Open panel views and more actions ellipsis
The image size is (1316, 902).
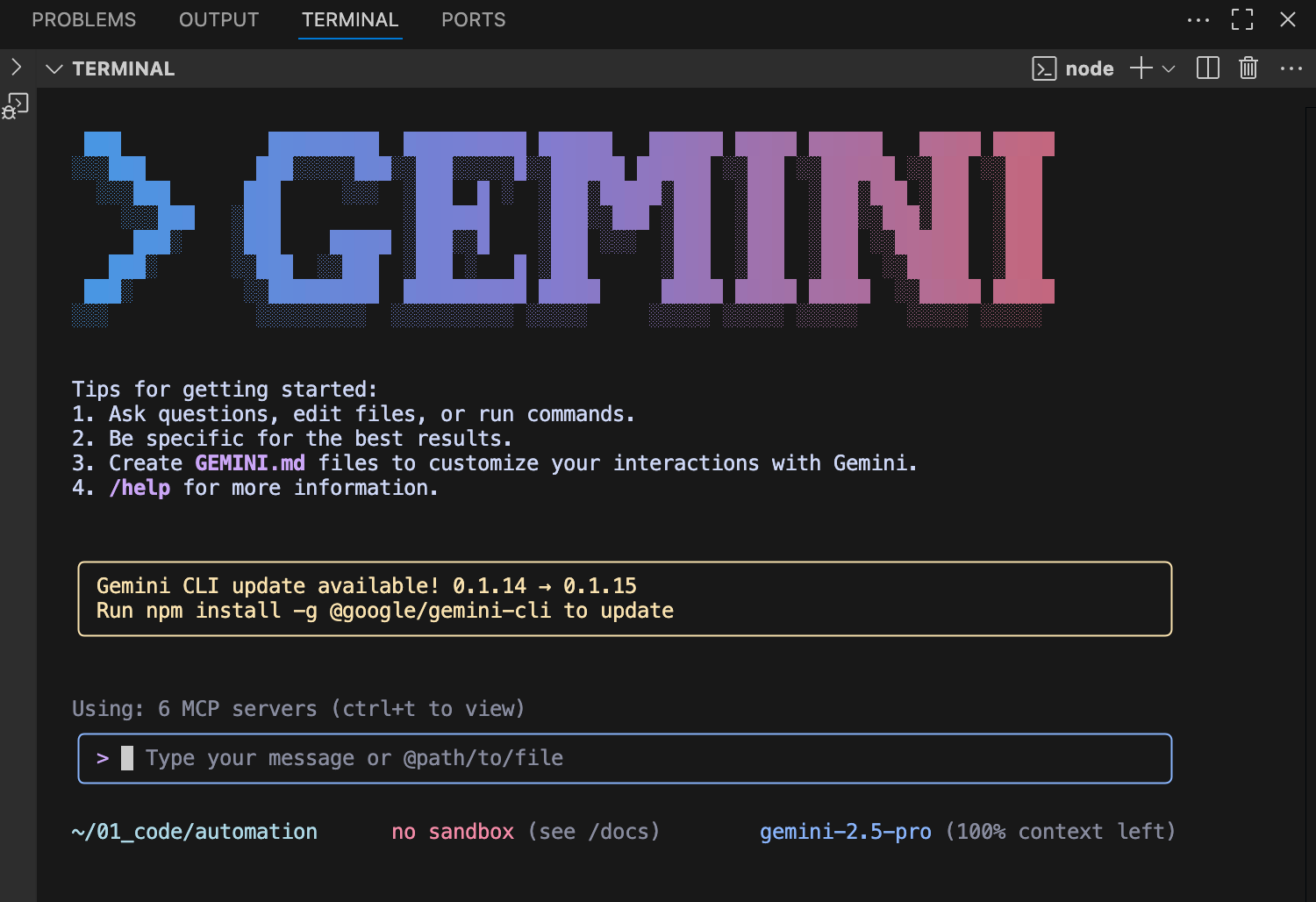[1198, 20]
